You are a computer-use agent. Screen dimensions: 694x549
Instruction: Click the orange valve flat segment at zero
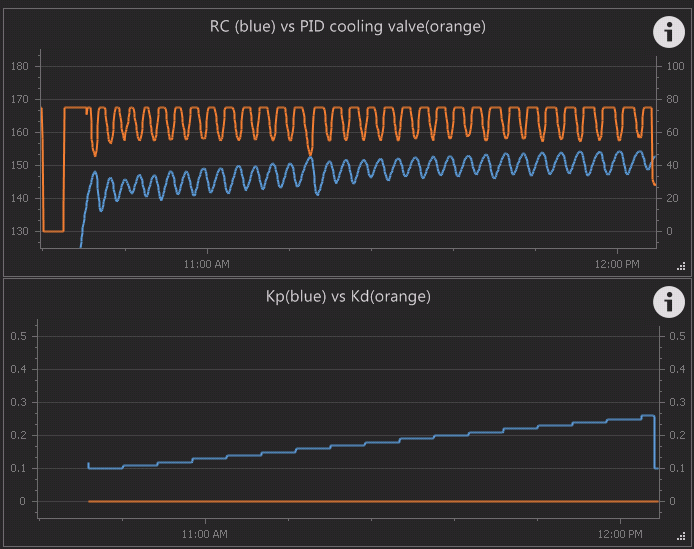54,231
